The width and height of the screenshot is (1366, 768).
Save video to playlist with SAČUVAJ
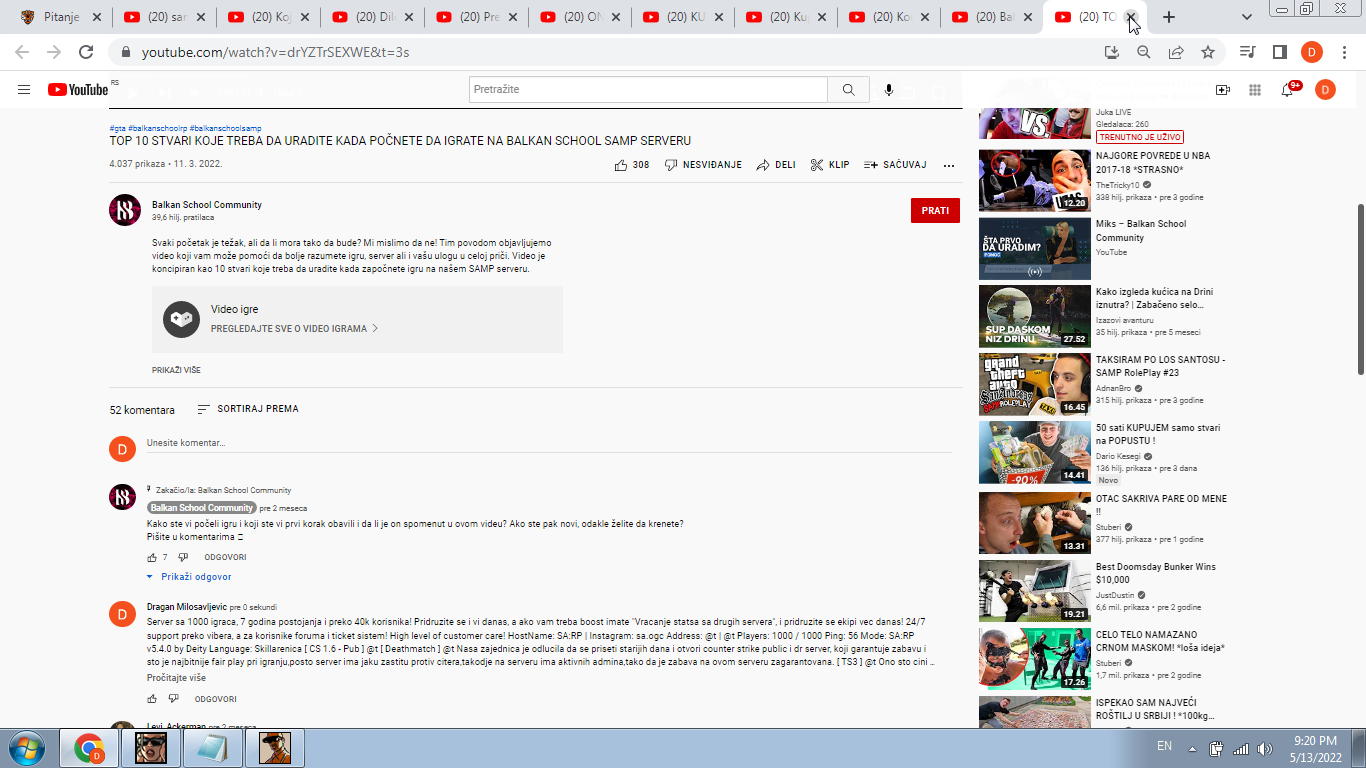[895, 165]
